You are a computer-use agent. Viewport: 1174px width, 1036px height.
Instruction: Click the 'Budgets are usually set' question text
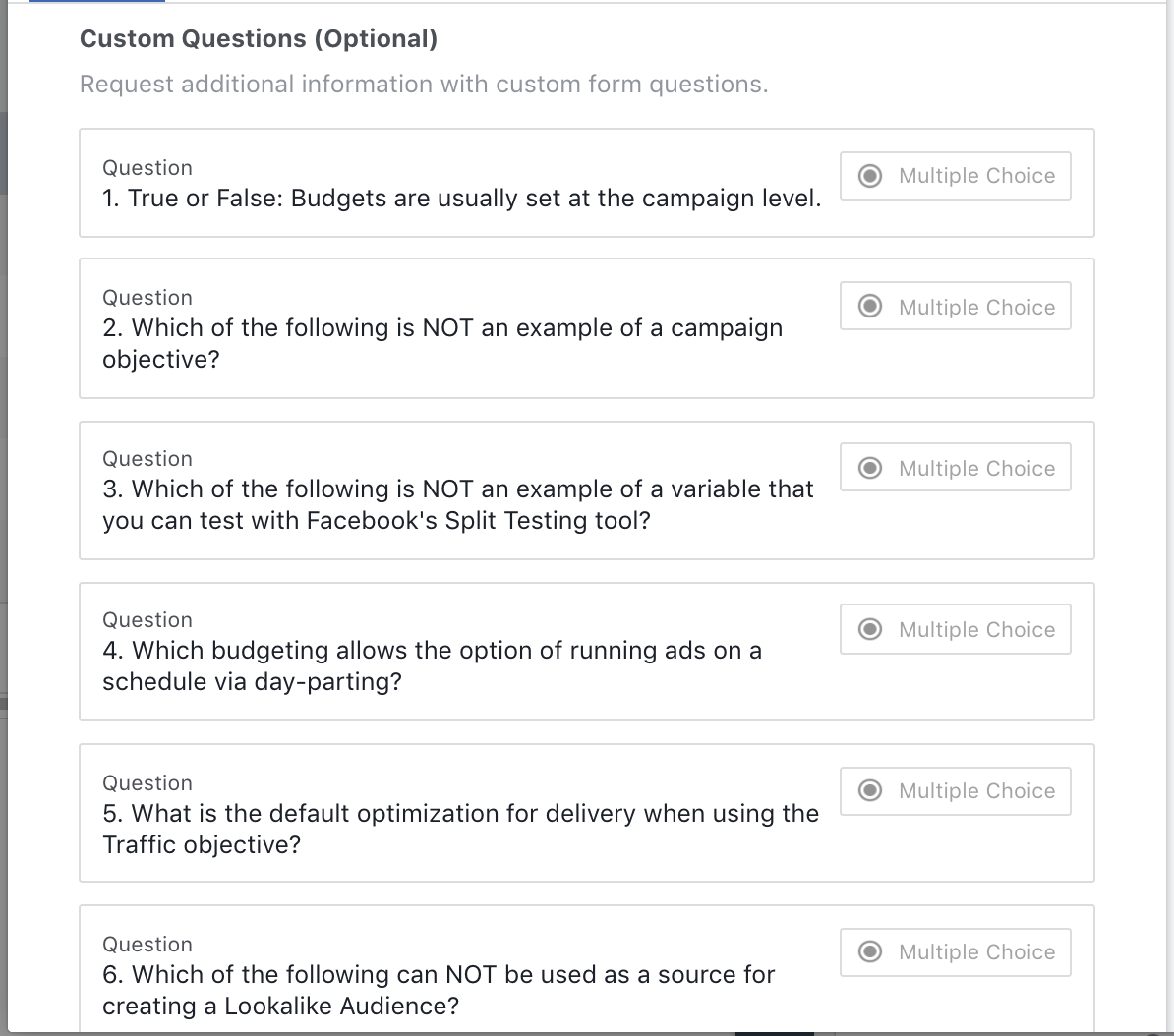click(x=461, y=199)
